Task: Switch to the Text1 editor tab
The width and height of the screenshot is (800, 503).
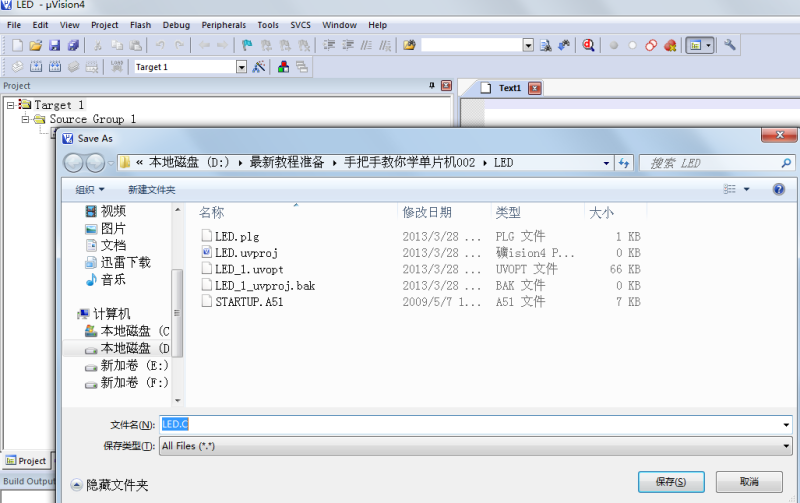Action: pos(510,88)
